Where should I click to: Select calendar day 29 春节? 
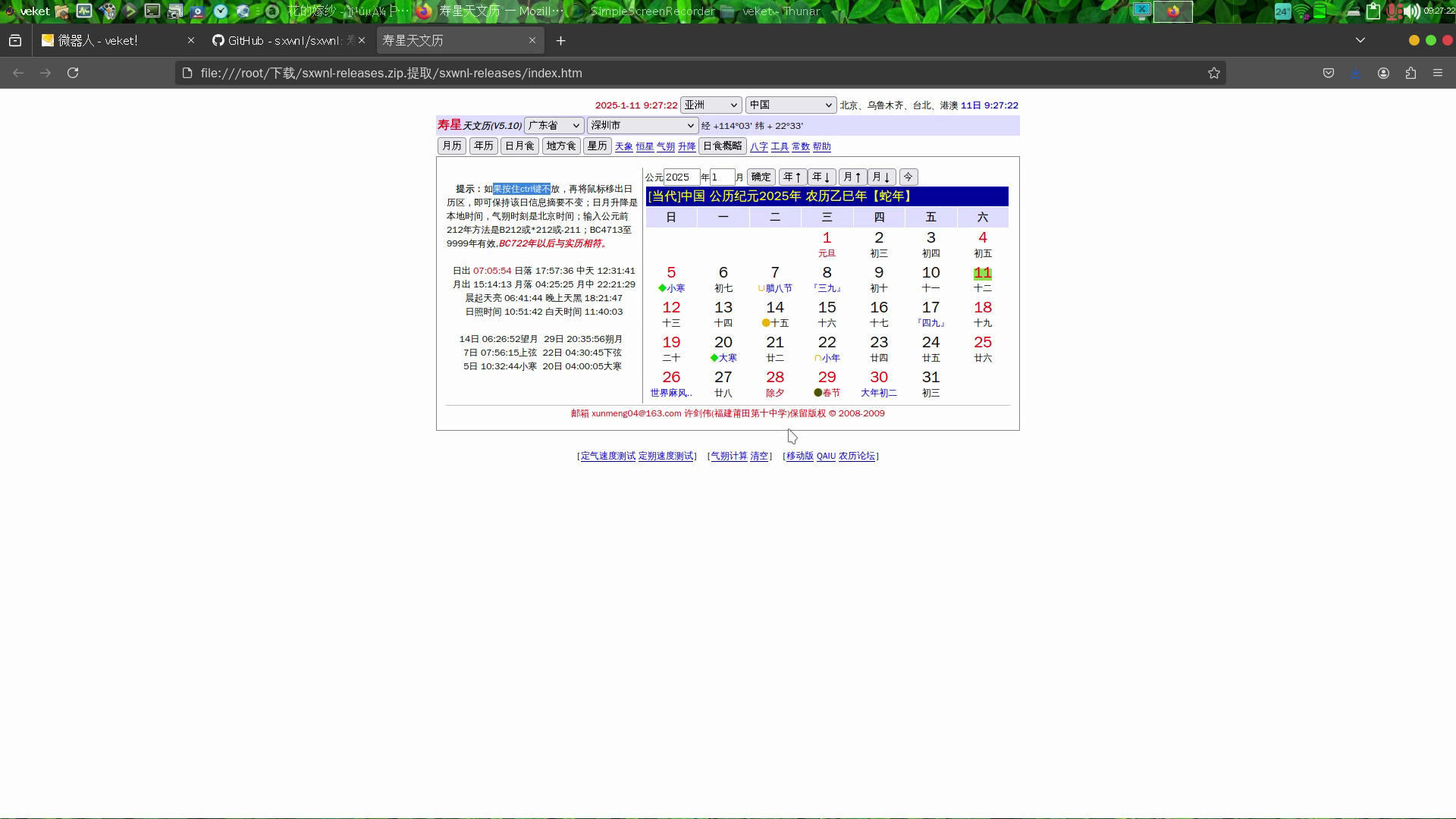pyautogui.click(x=827, y=384)
